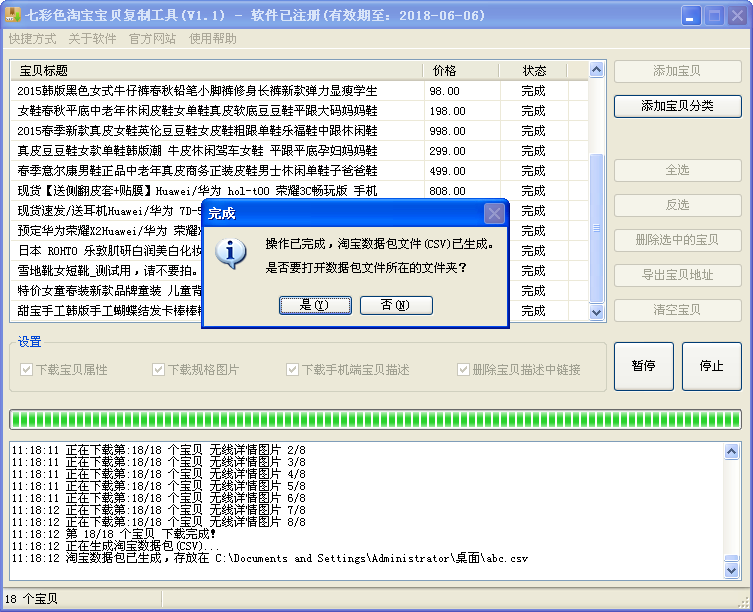Select the row 2015春季新款真皮女鞋英伦豆豆鞋
The width and height of the screenshot is (753, 612).
click(300, 131)
